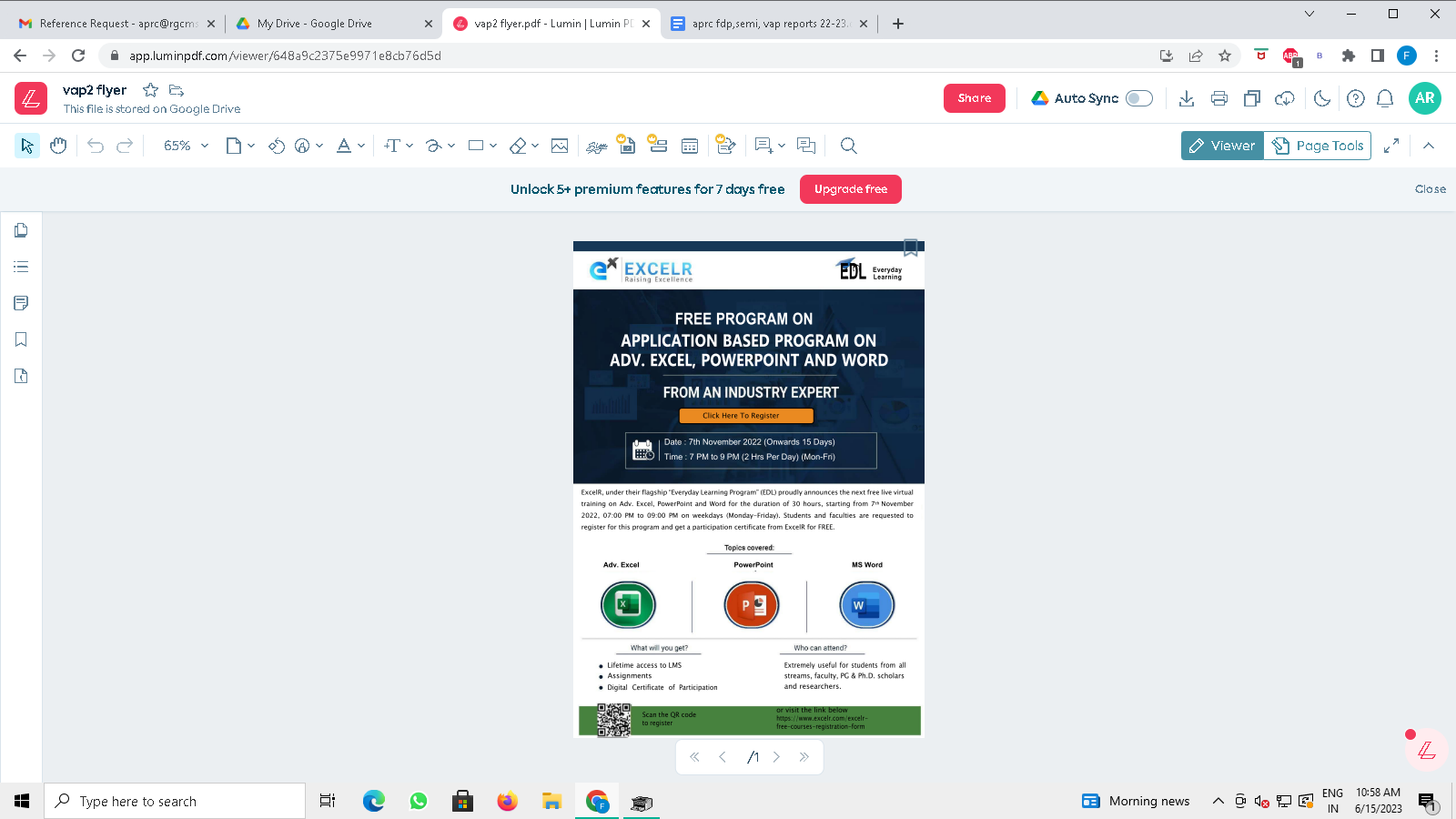Expand the eraser tool dropdown arrow
Image resolution: width=1456 pixels, height=819 pixels.
pos(535,146)
